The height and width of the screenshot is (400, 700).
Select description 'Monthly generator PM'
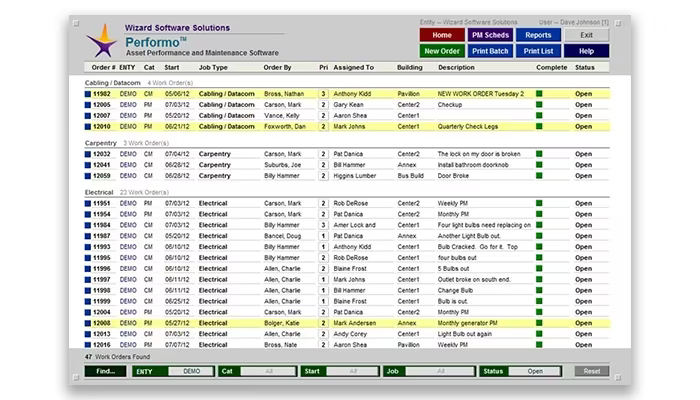click(x=467, y=323)
